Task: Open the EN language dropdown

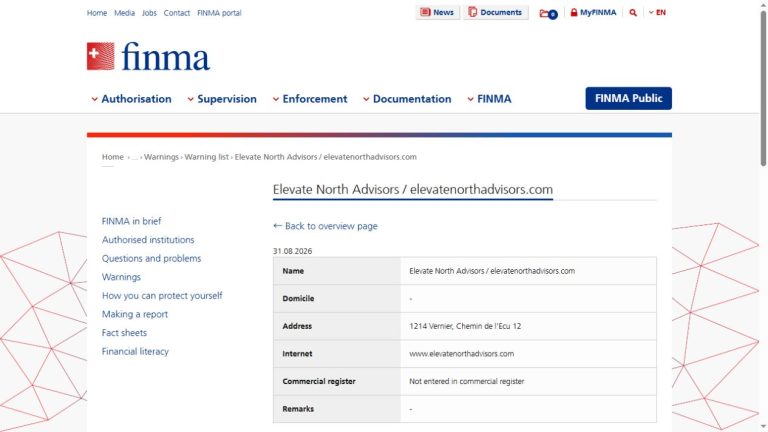Action: tap(657, 13)
